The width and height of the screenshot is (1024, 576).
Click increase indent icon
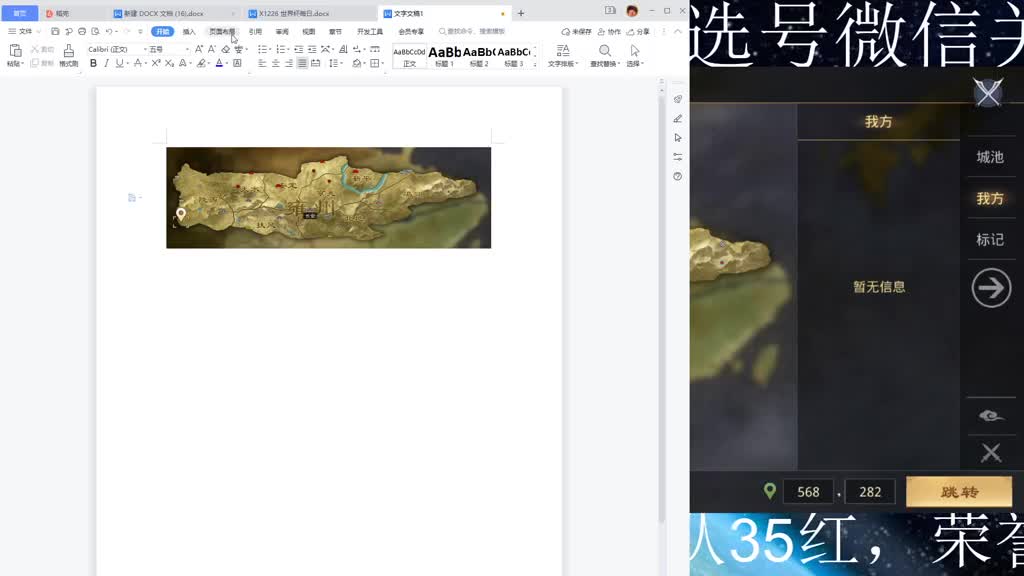[x=312, y=49]
